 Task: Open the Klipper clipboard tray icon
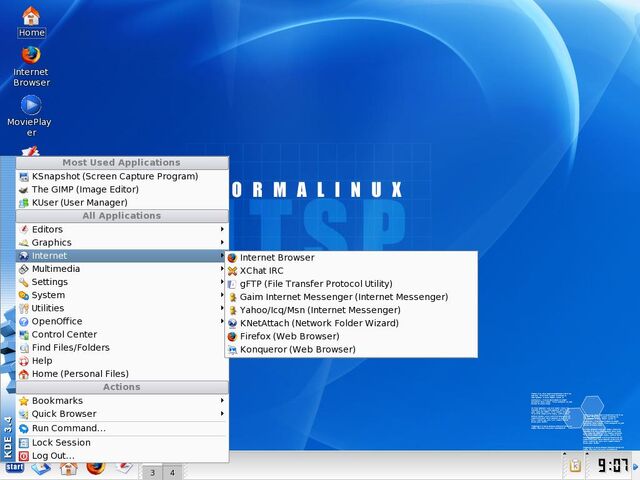point(575,465)
